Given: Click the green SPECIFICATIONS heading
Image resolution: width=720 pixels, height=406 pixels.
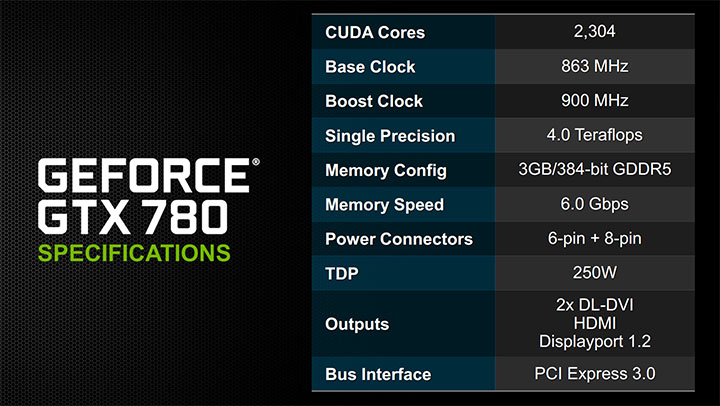Looking at the screenshot, I should [134, 253].
